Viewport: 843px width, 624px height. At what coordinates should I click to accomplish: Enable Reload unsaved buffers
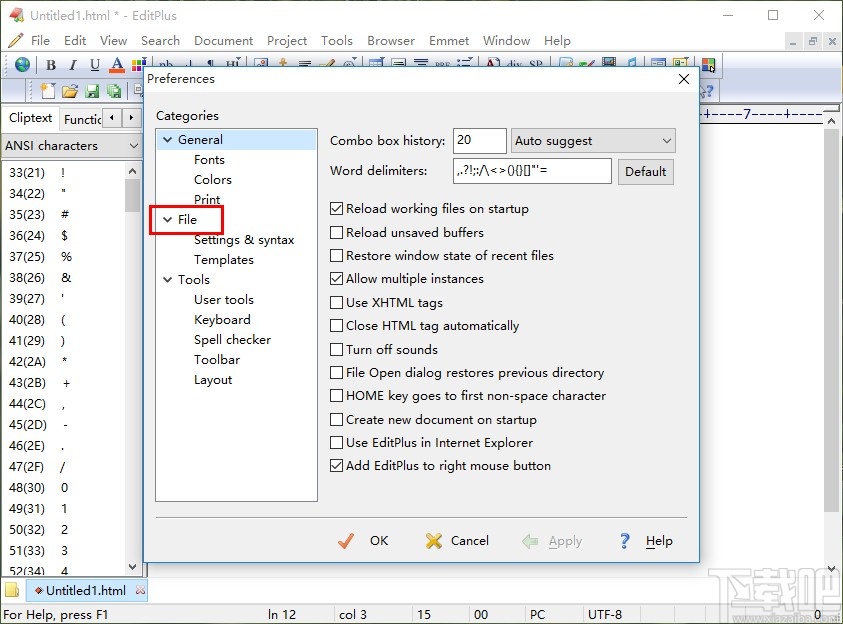337,232
